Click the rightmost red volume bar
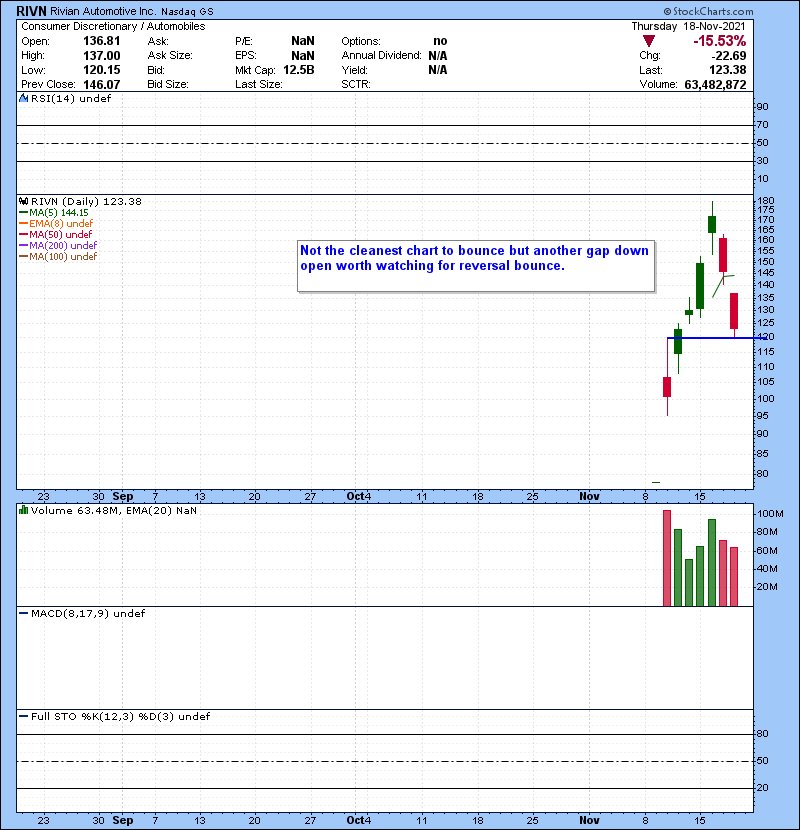 coord(734,577)
